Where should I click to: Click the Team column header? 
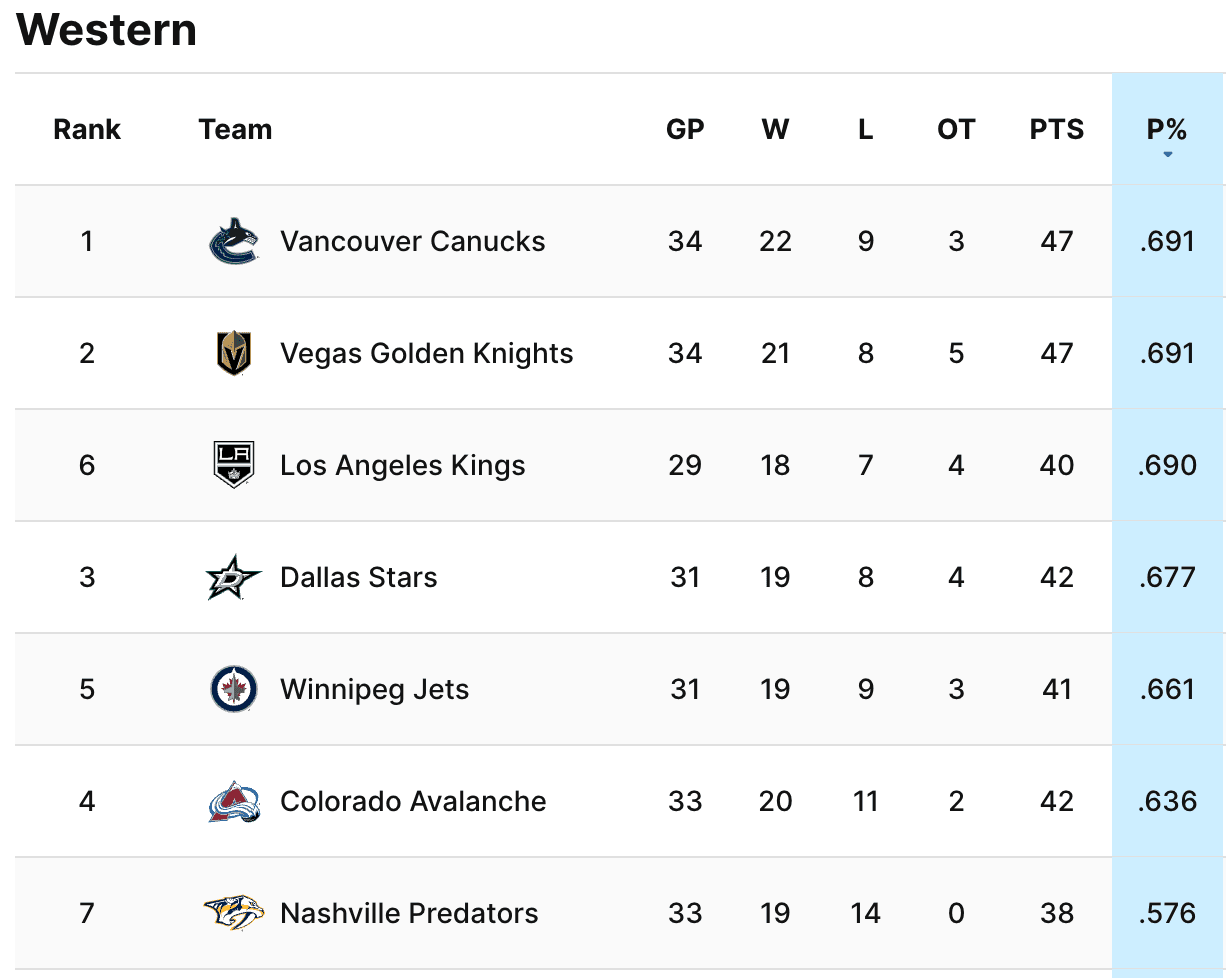pos(235,129)
